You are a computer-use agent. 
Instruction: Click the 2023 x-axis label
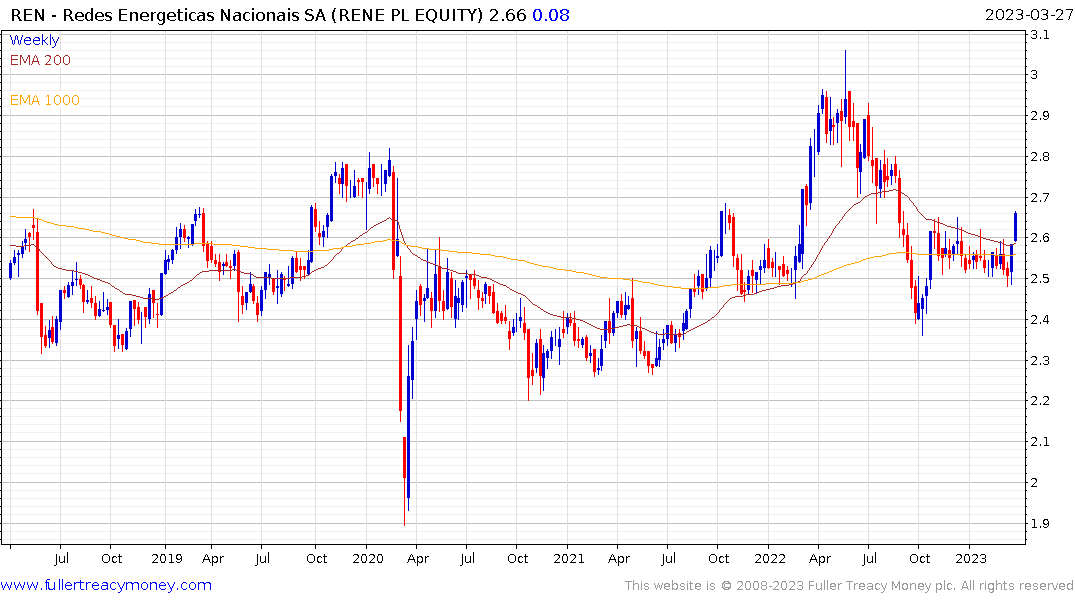click(970, 558)
